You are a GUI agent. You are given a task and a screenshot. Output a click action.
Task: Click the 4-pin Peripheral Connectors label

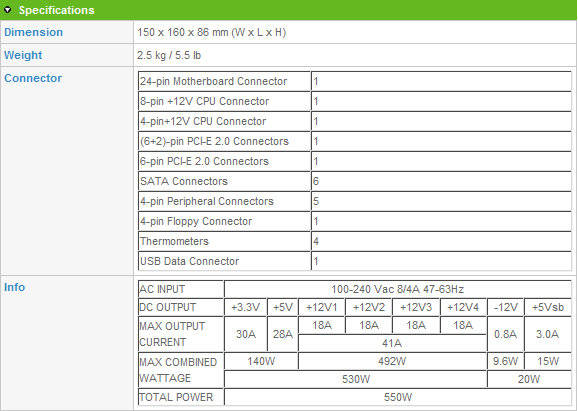[207, 201]
